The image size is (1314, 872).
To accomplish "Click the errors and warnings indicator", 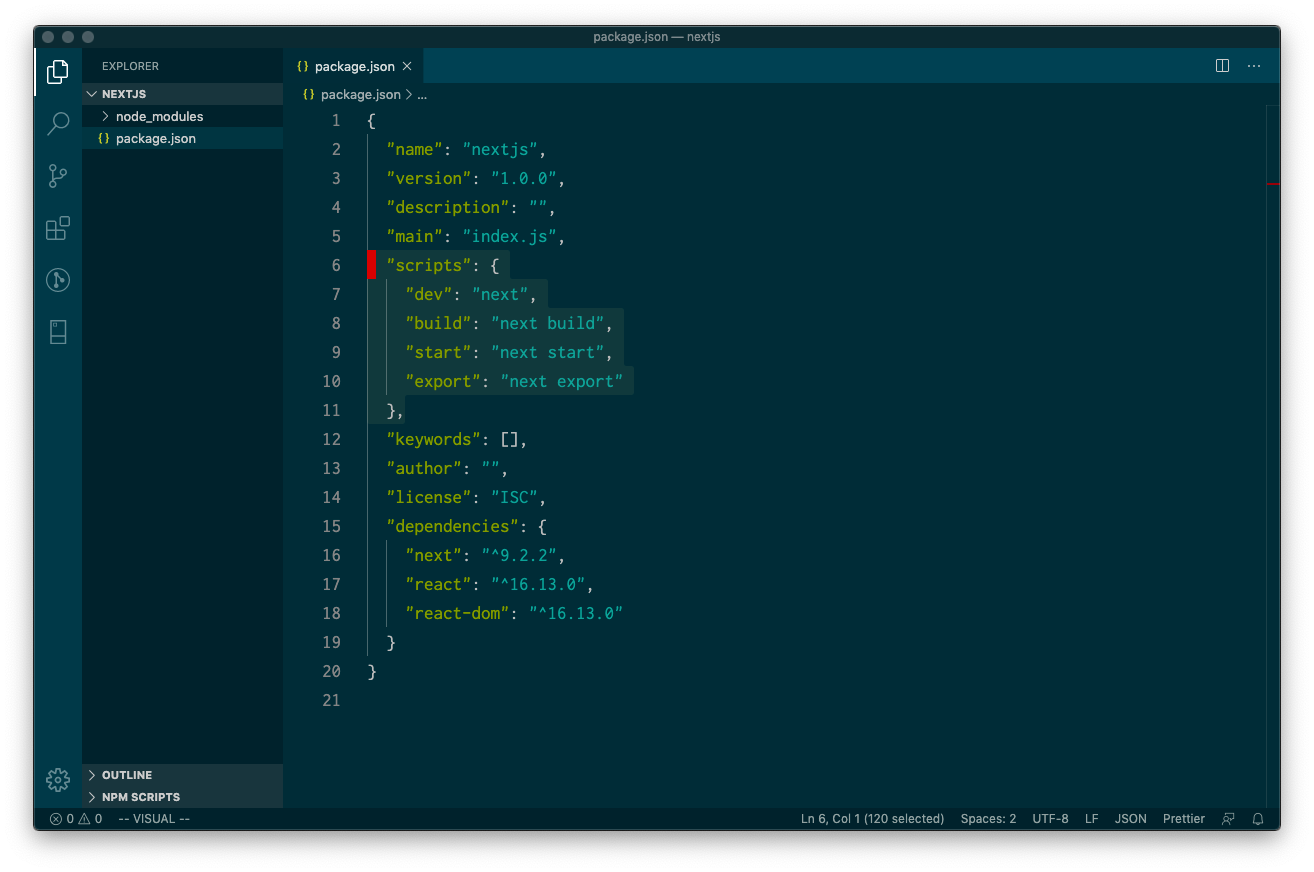I will [74, 818].
